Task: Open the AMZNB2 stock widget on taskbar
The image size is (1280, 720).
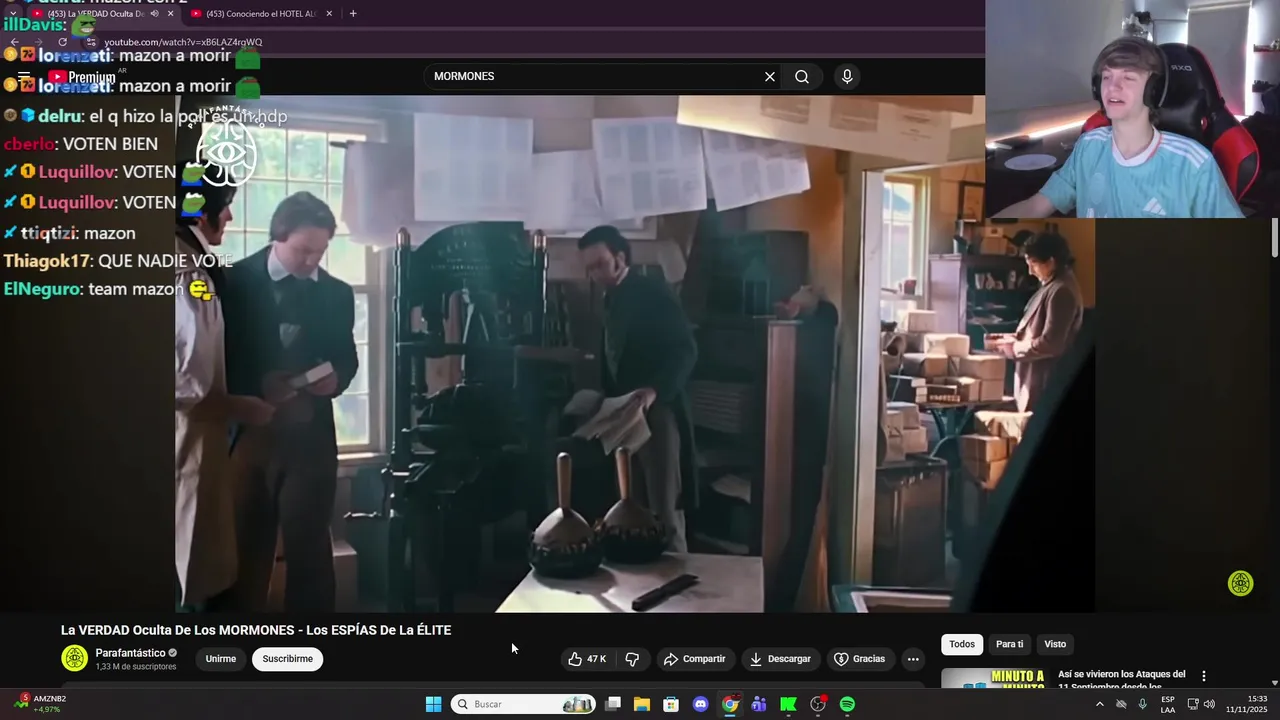Action: tap(42, 704)
